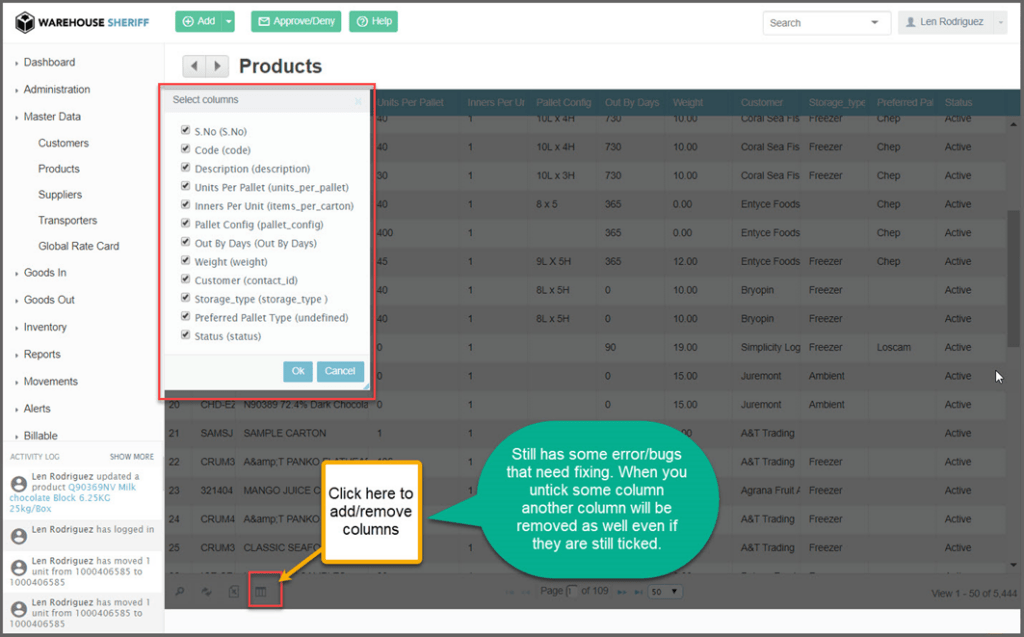
Task: Click the refresh icon in grid footer
Action: (207, 592)
